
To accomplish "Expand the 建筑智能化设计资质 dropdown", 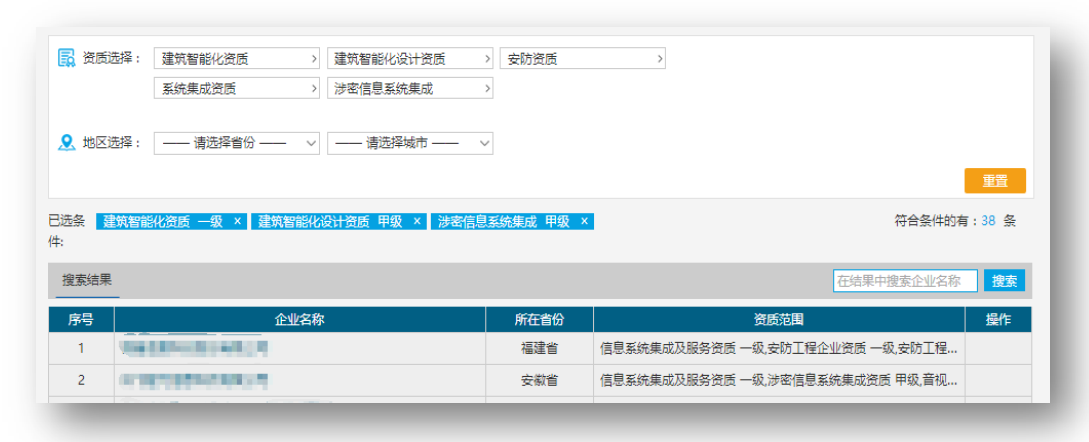I will click(x=410, y=59).
